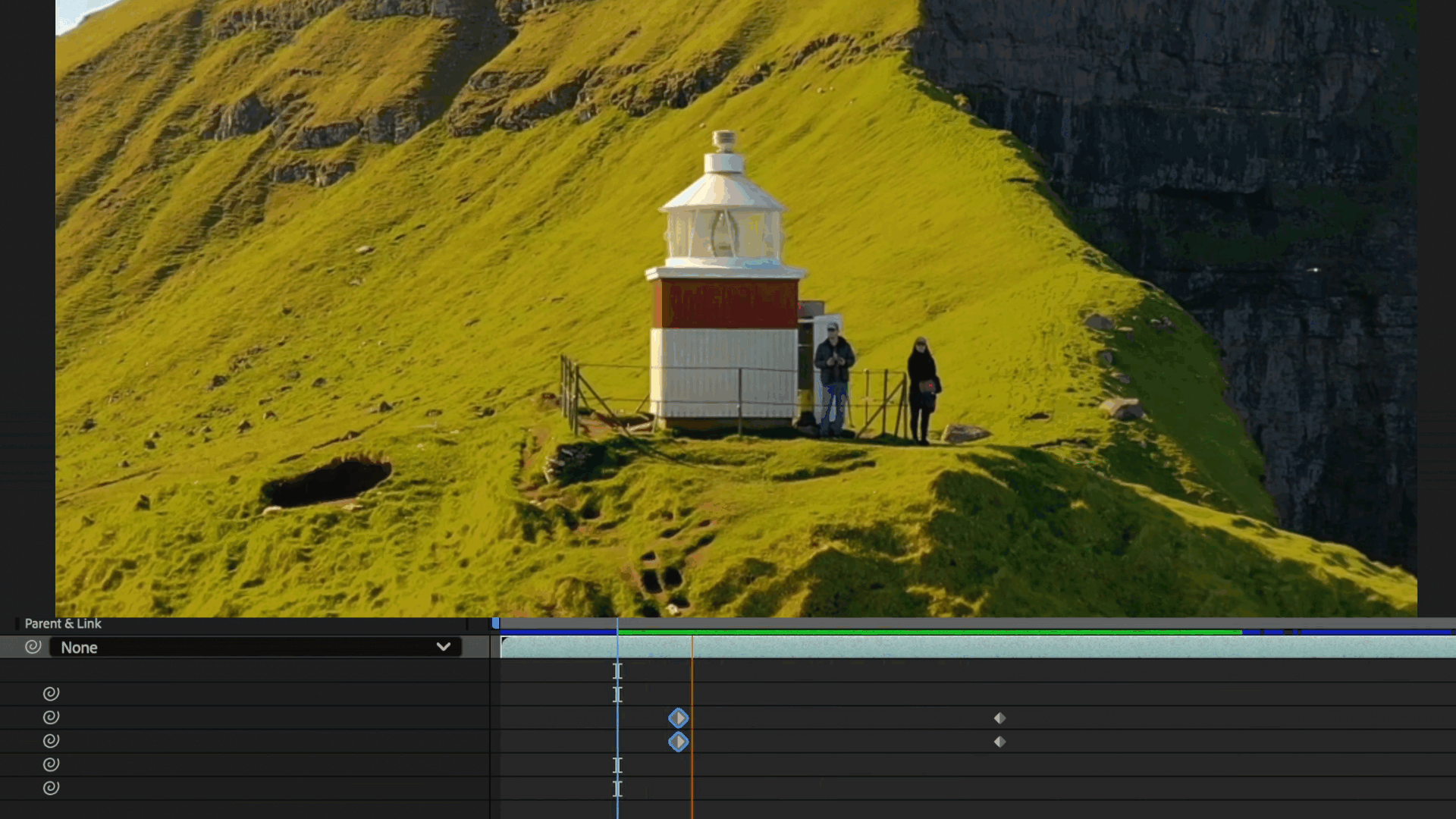Click the Parent & Link column header
Viewport: 1456px width, 819px height.
(x=63, y=624)
